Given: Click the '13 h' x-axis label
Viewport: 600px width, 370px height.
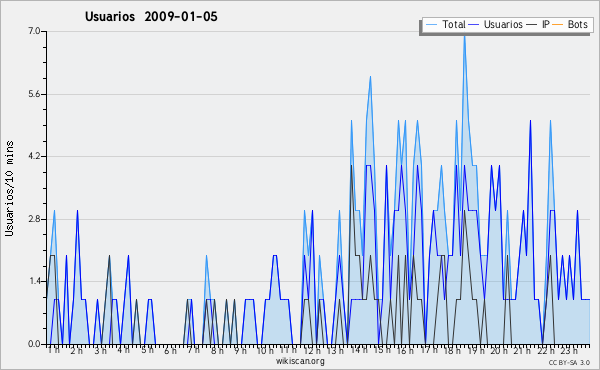Looking at the screenshot, I should coord(335,351).
